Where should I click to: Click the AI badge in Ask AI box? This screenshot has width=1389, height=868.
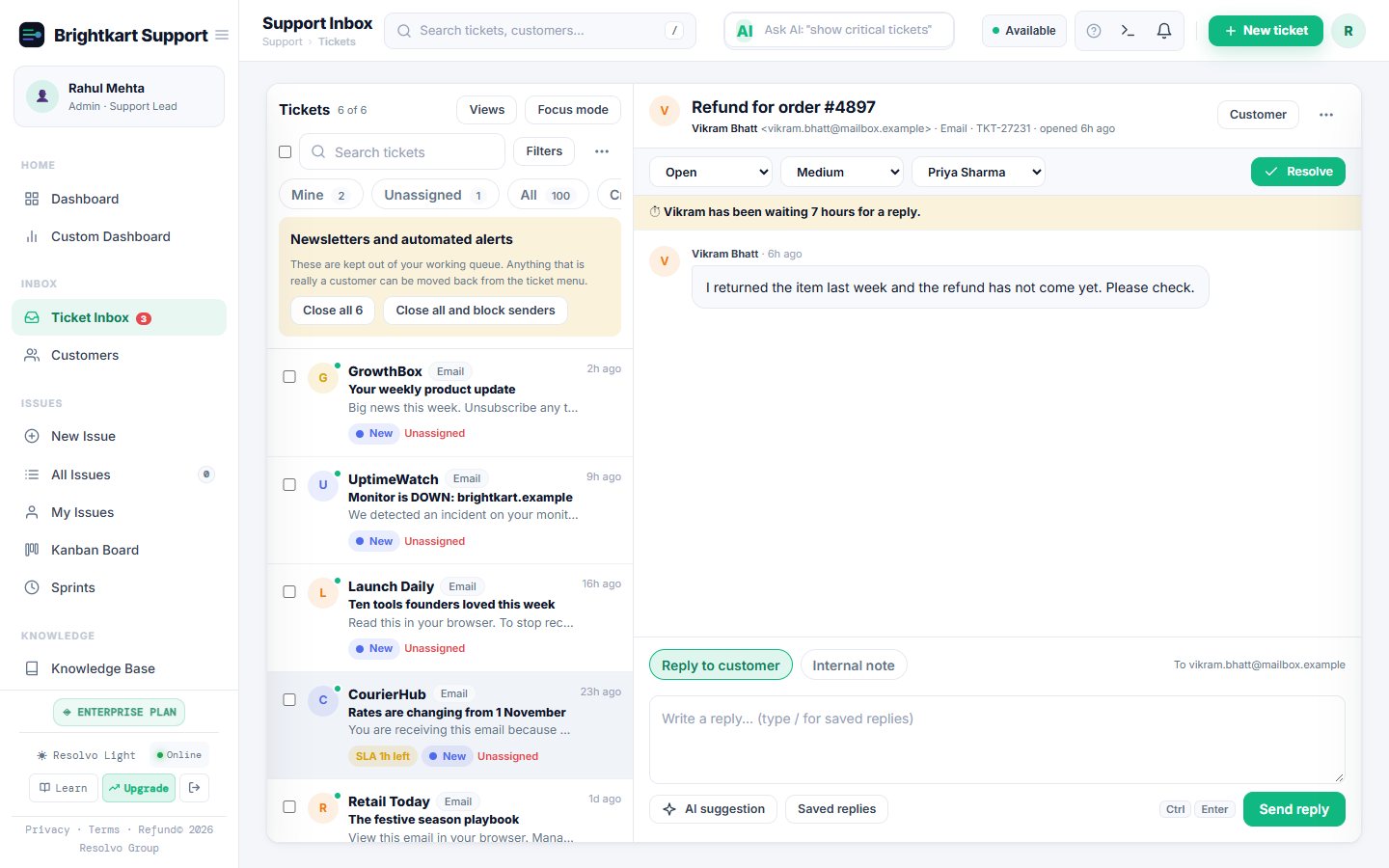tap(745, 31)
